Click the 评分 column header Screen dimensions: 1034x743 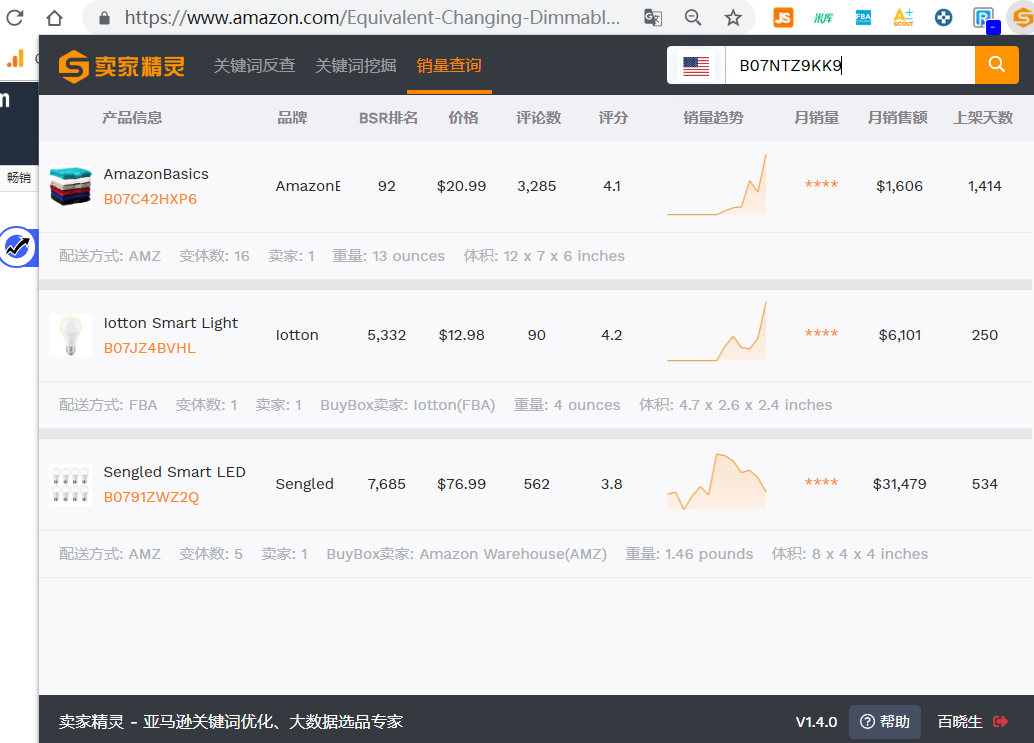coord(613,118)
